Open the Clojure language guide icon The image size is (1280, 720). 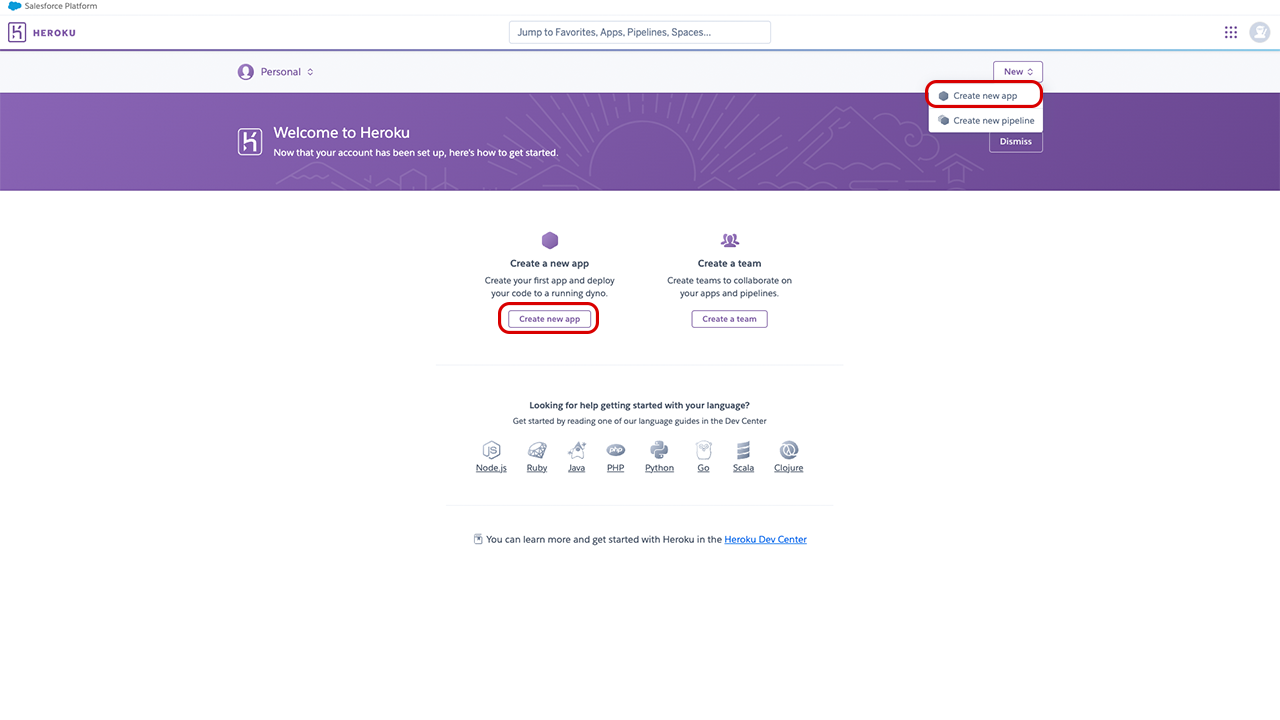[788, 451]
